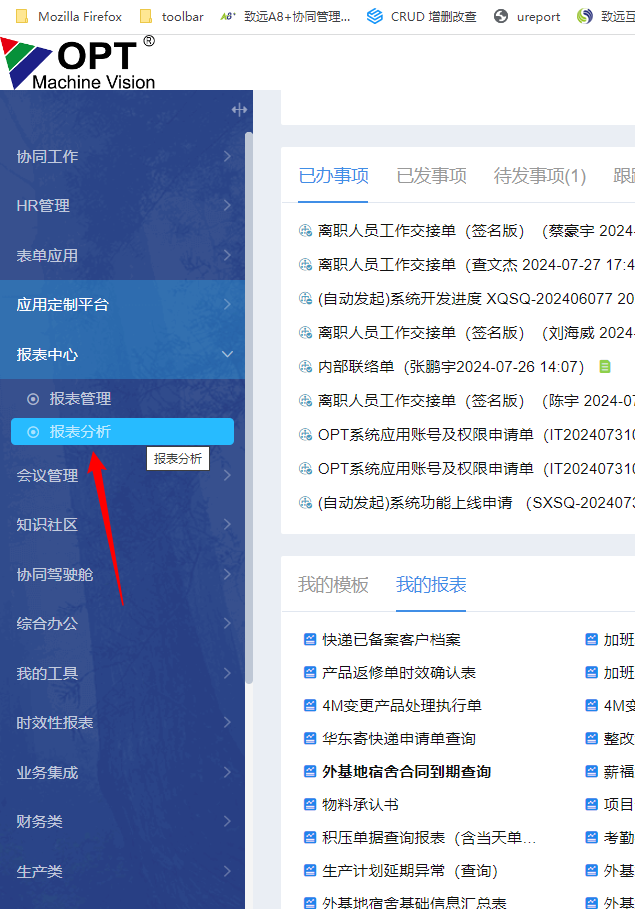Open 外基地宿舍合同到期查询 report link
Image resolution: width=635 pixels, height=909 pixels.
point(406,772)
